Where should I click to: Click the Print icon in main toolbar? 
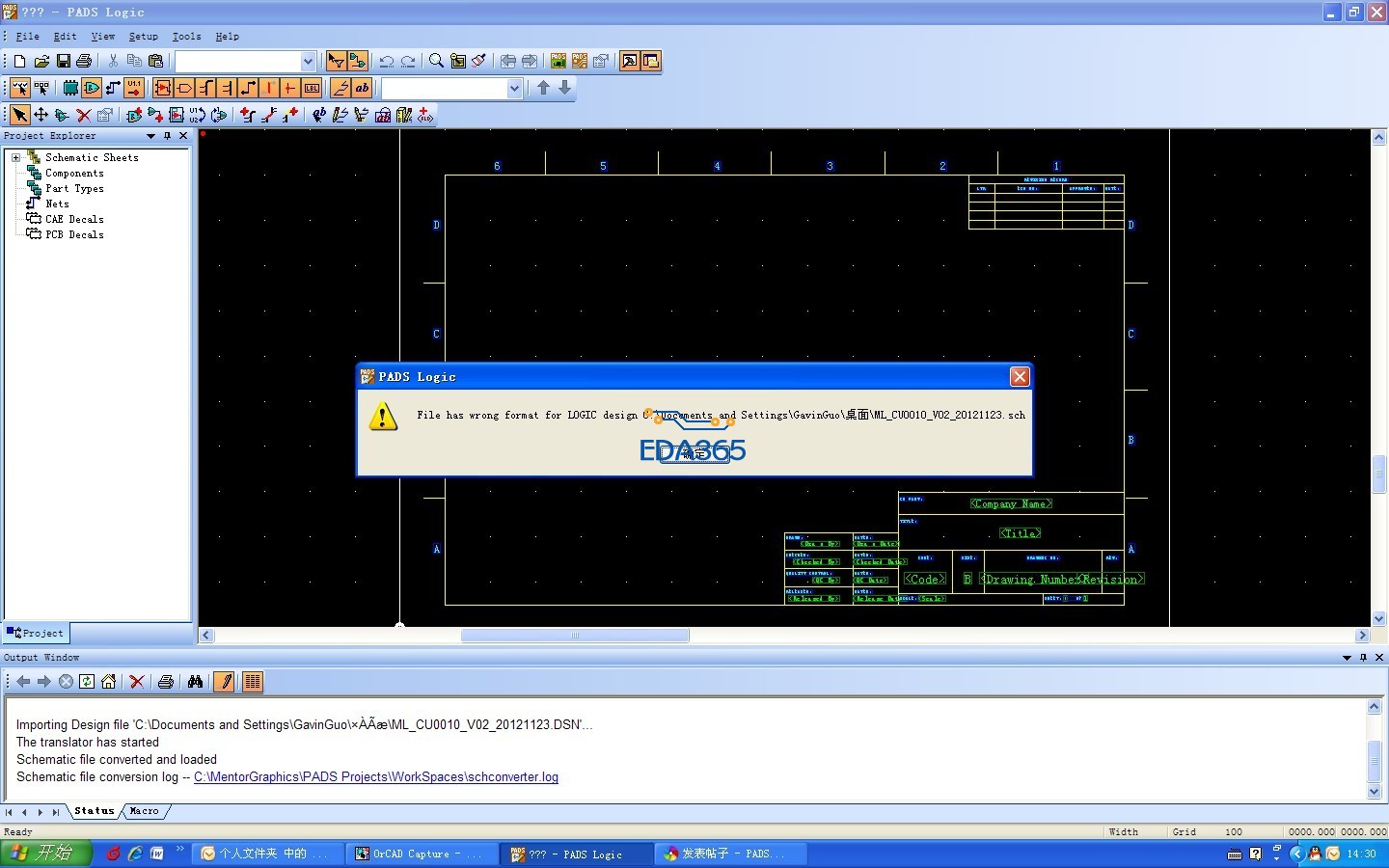[84, 61]
